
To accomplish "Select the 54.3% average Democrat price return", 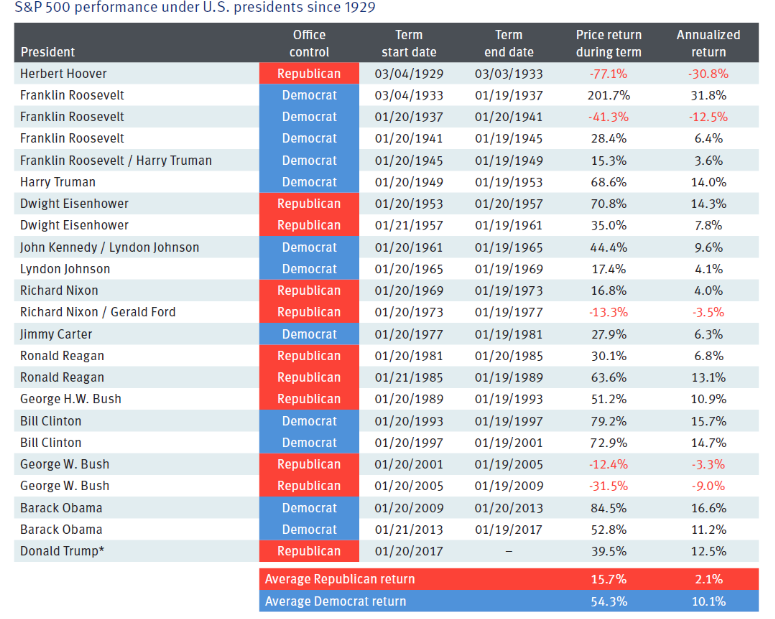I will [x=609, y=601].
